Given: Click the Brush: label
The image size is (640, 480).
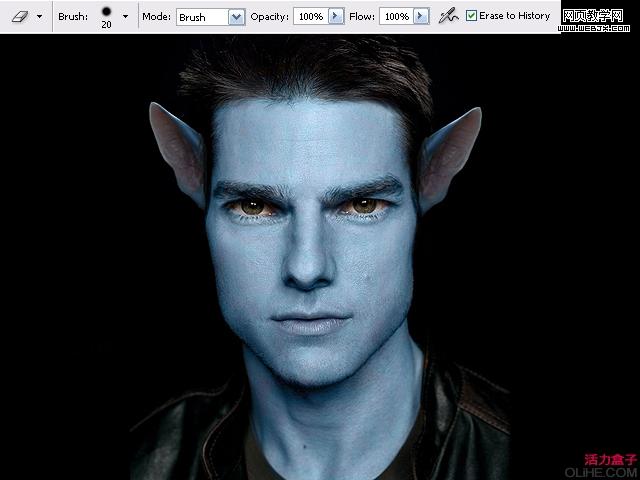Looking at the screenshot, I should pyautogui.click(x=73, y=17).
